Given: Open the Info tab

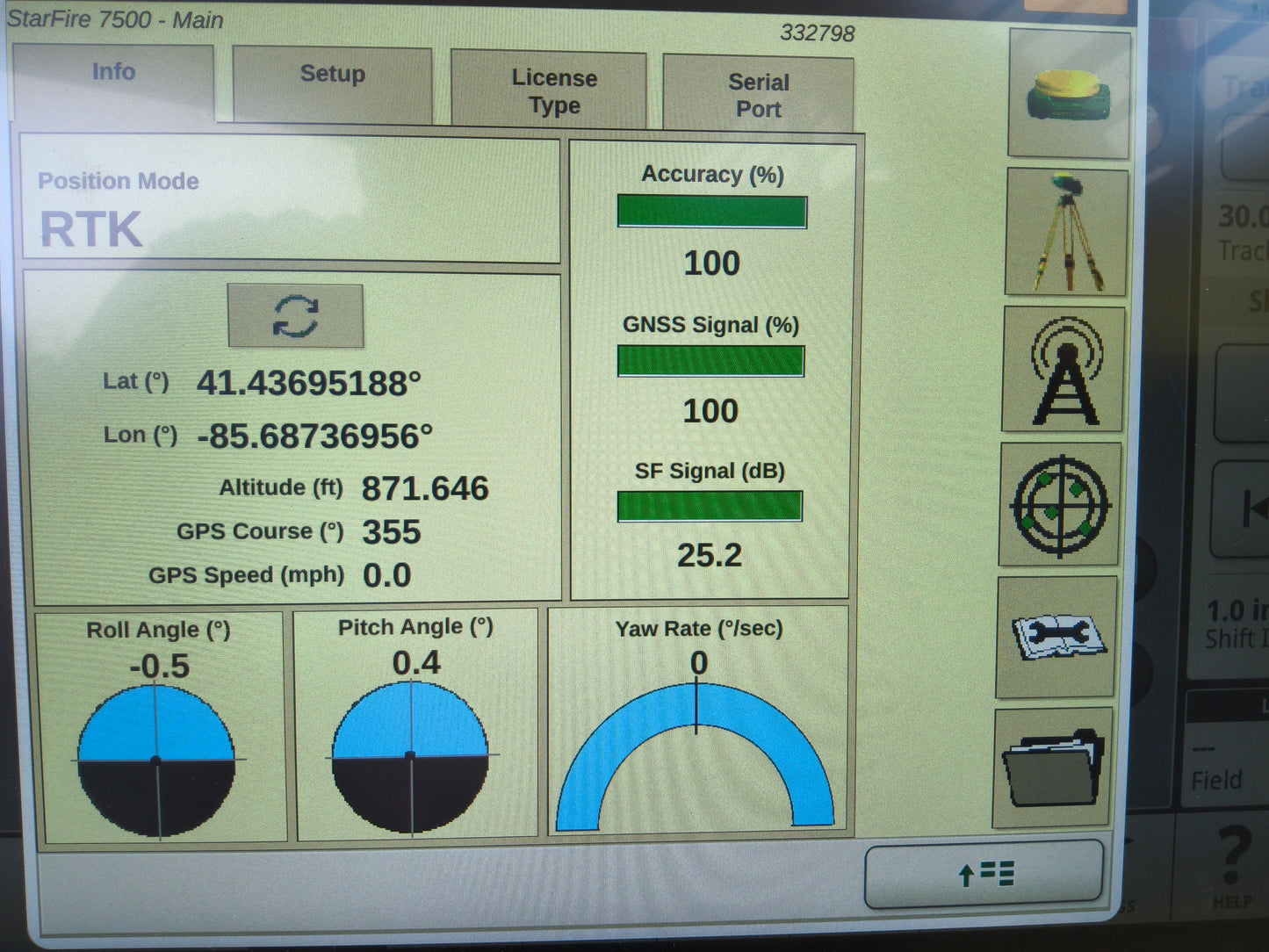Looking at the screenshot, I should [x=113, y=82].
